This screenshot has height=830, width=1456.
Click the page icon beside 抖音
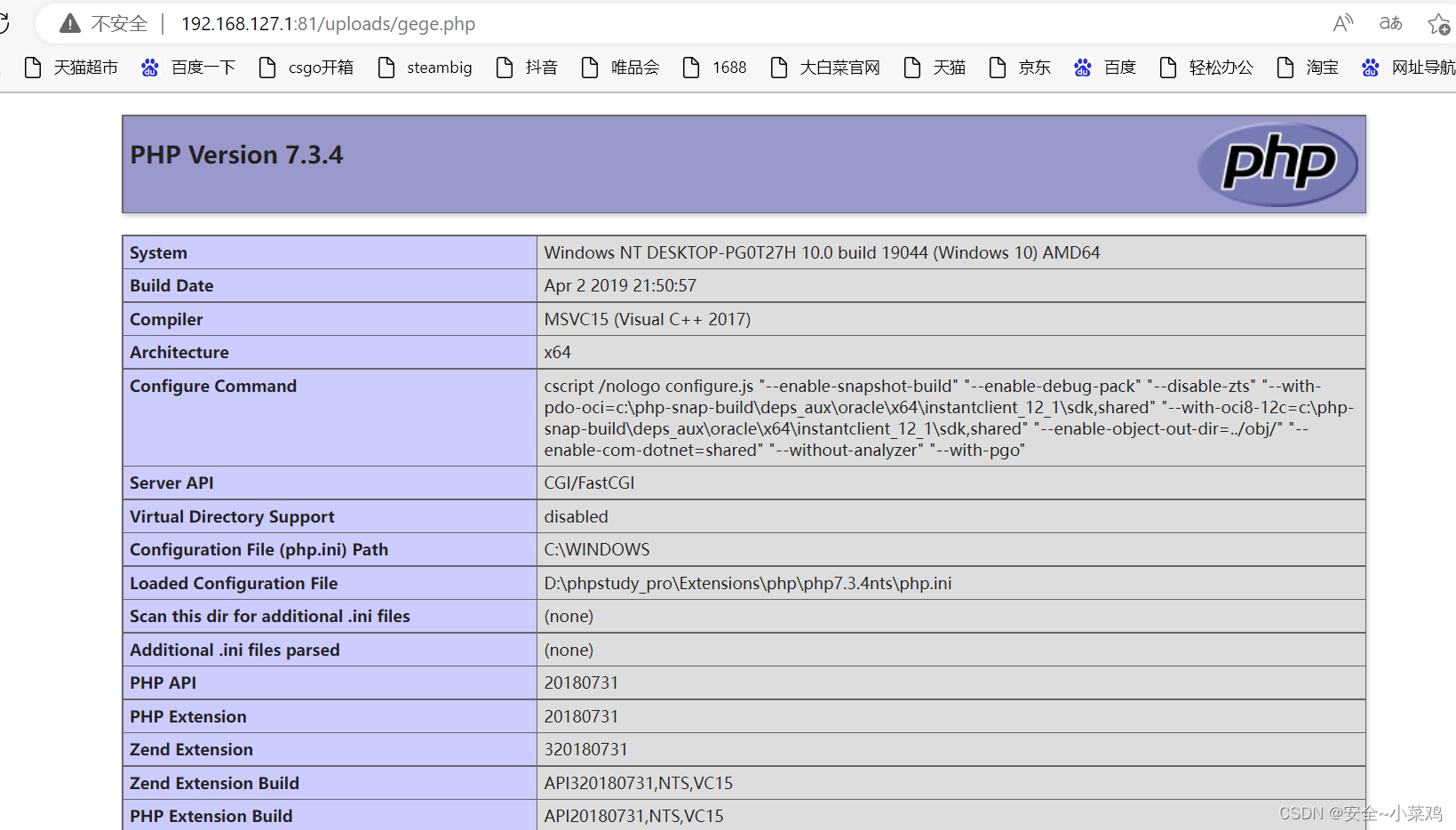[x=505, y=68]
